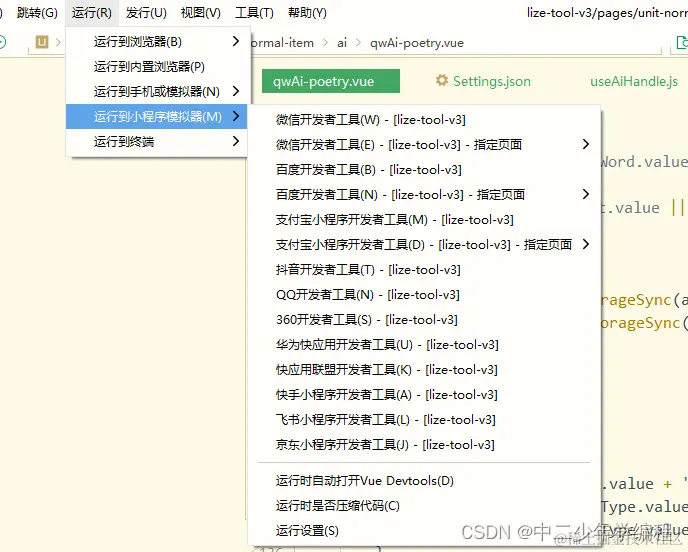Screen dimensions: 688x552
Task: Click the Settings.json gear icon
Action: [442, 80]
